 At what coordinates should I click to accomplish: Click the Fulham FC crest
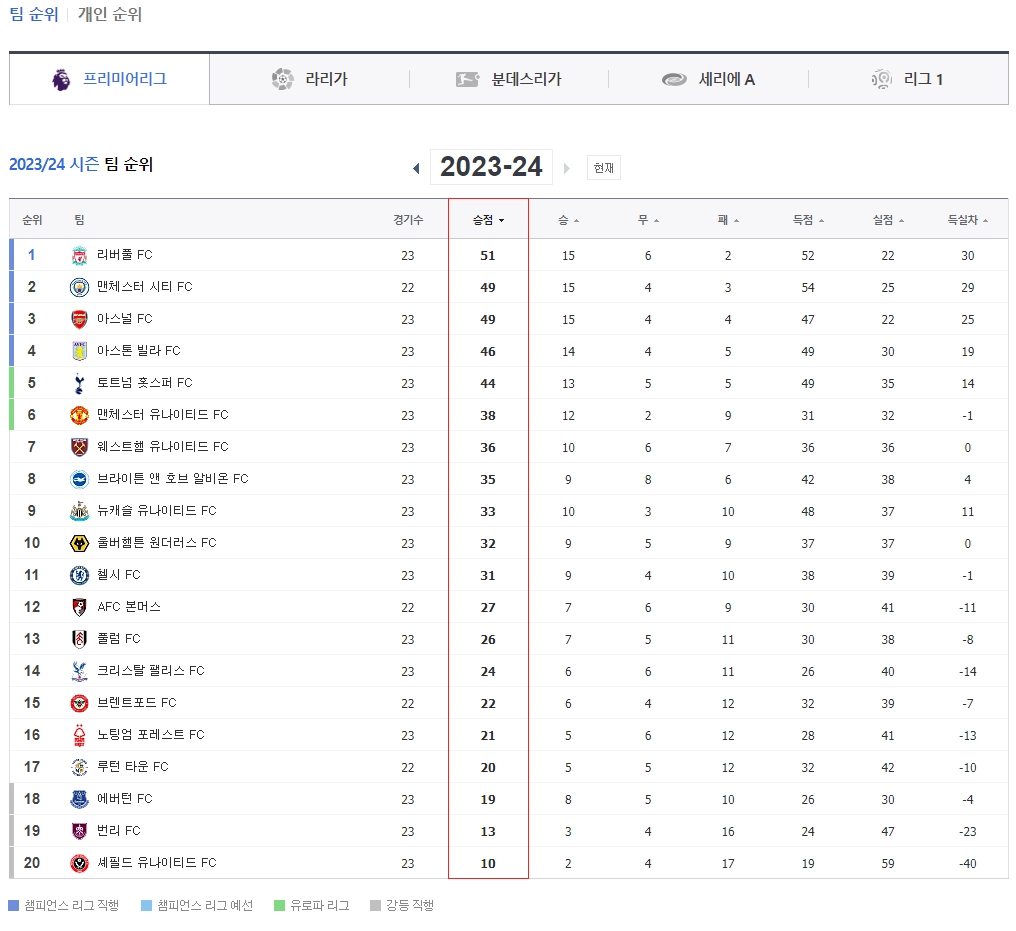click(x=79, y=639)
